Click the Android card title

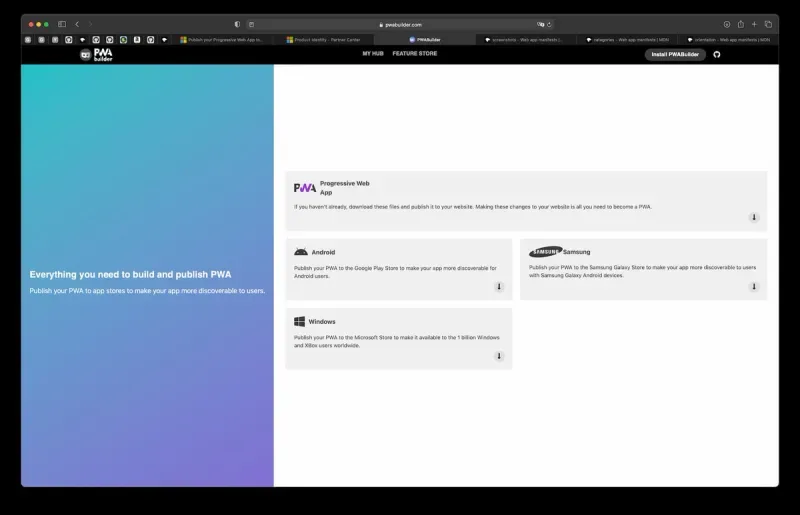(x=323, y=252)
